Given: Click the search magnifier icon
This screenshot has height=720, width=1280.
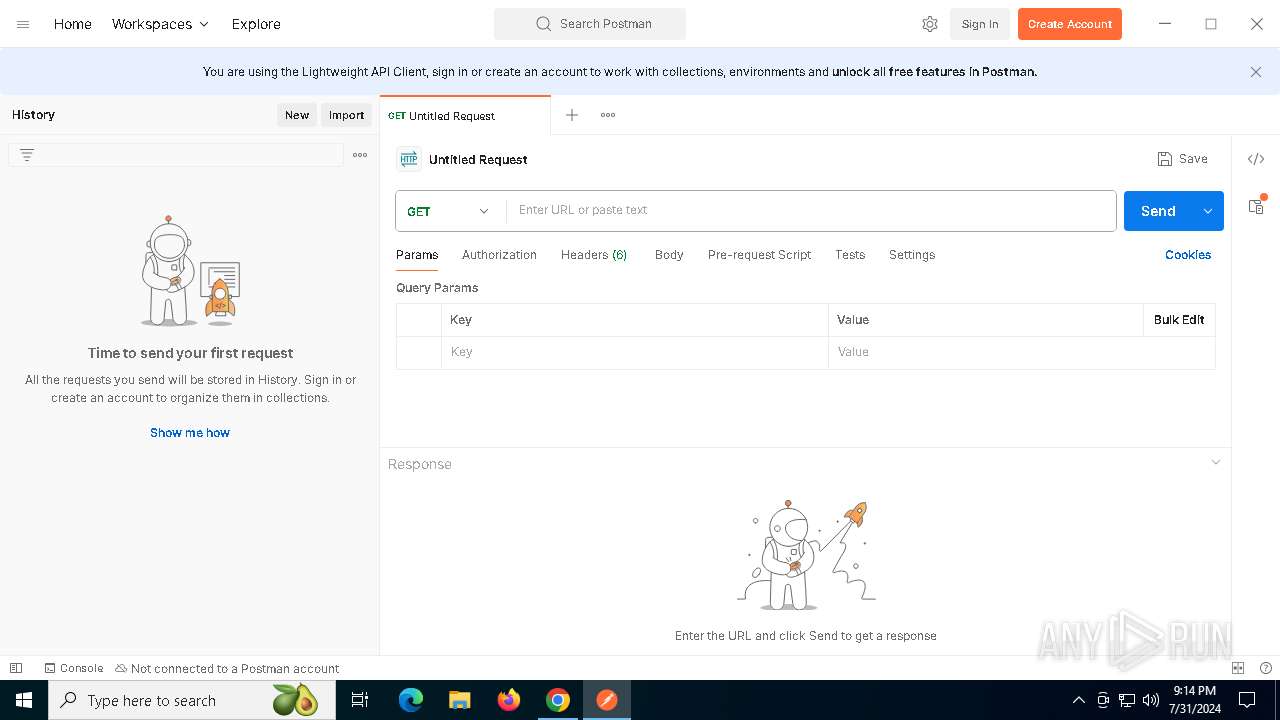Looking at the screenshot, I should click(x=543, y=24).
